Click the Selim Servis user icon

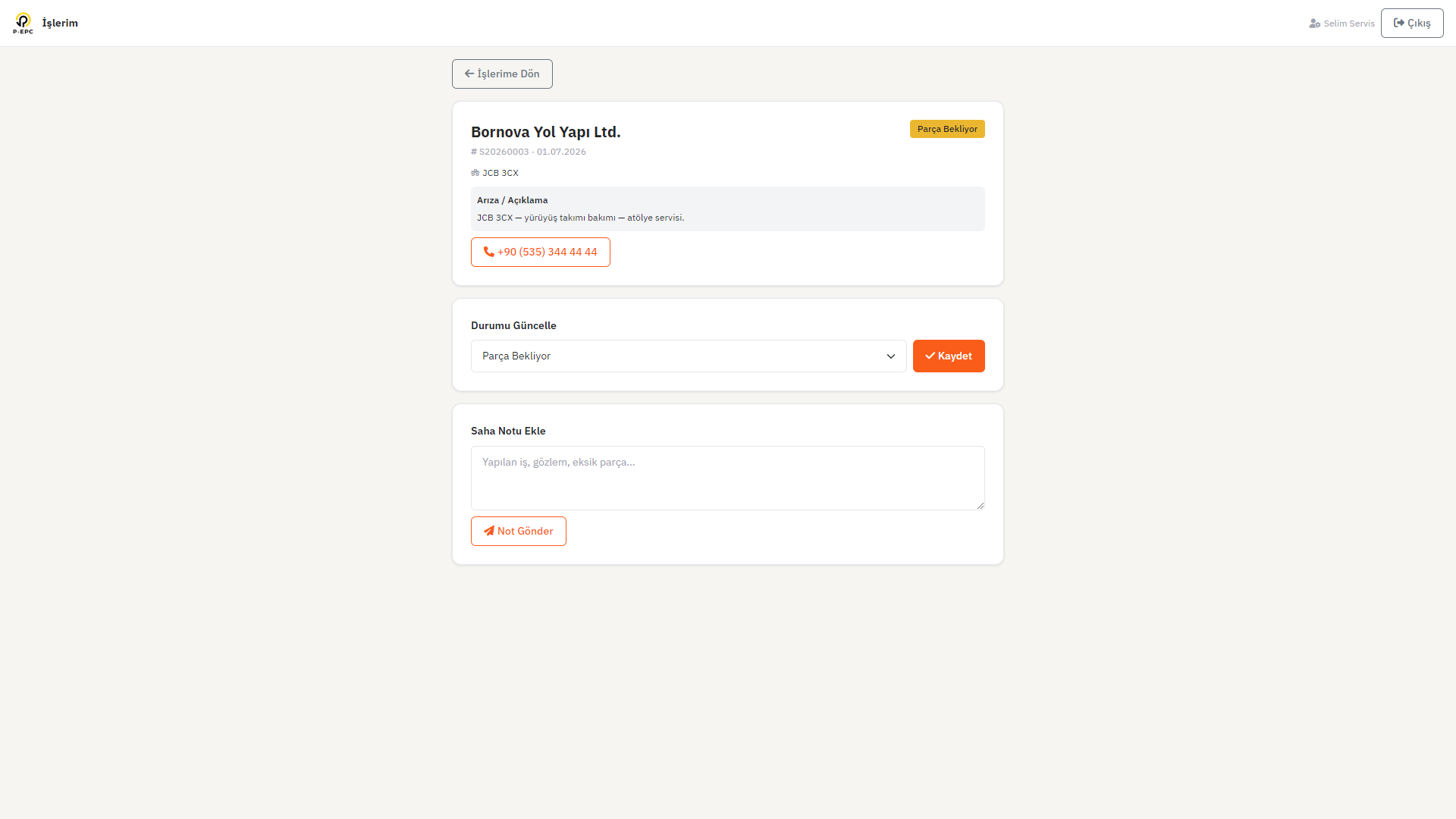(x=1314, y=24)
